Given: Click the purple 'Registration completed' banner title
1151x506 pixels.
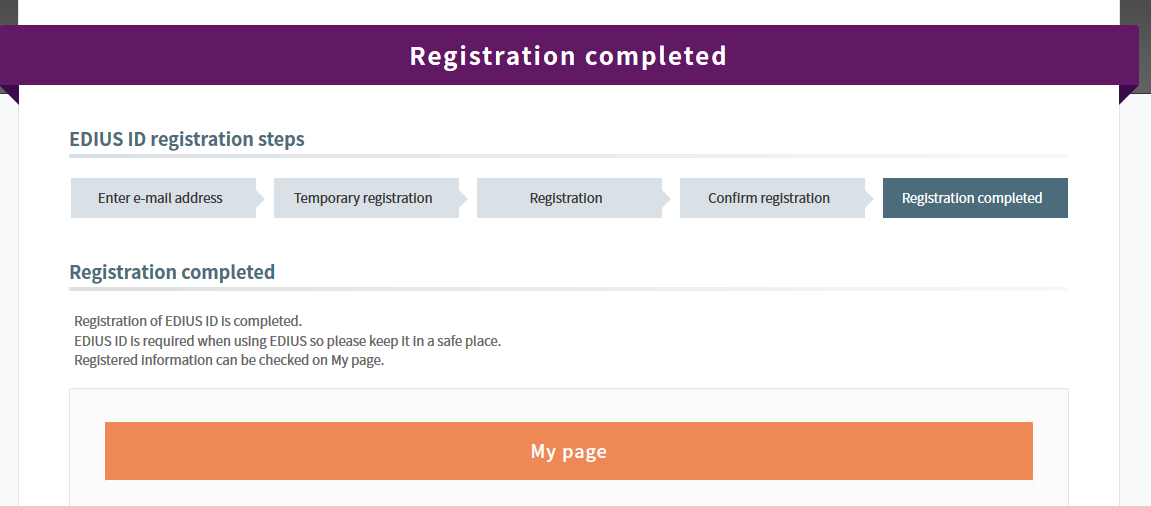Looking at the screenshot, I should (x=568, y=56).
